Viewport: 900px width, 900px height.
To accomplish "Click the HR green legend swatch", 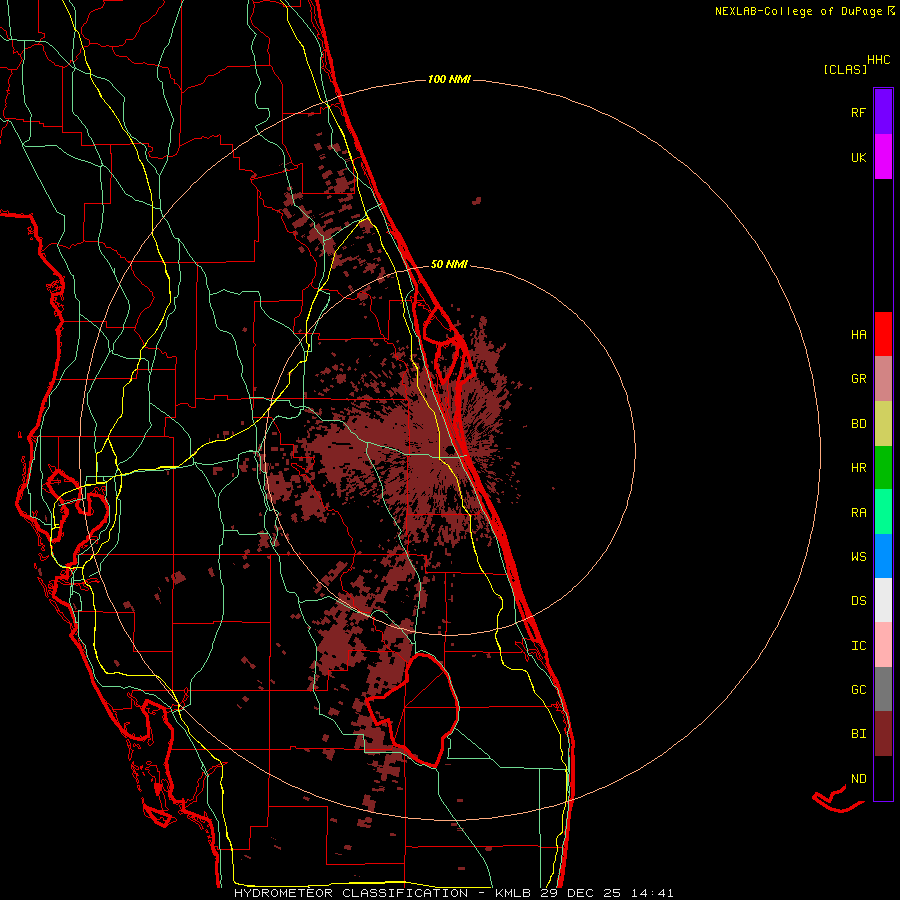I will [883, 468].
